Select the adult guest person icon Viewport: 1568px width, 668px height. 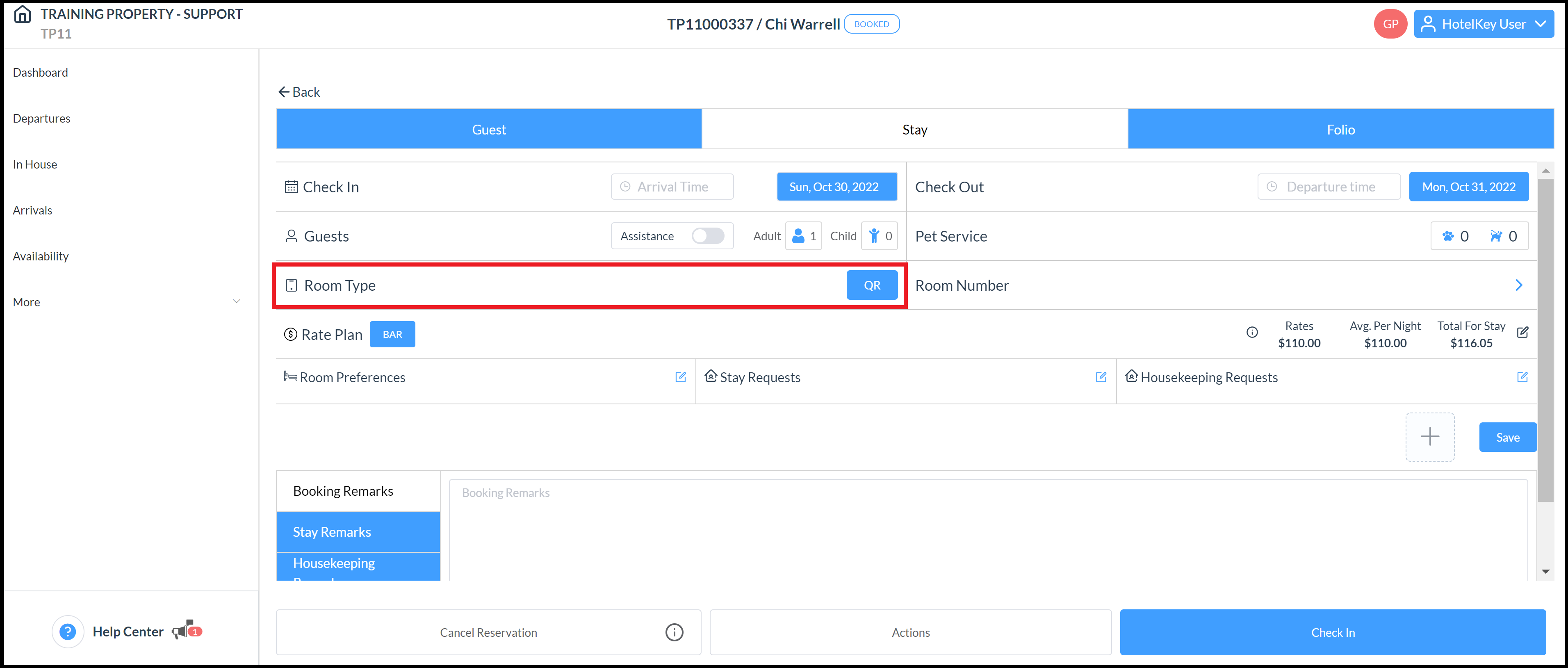[798, 236]
